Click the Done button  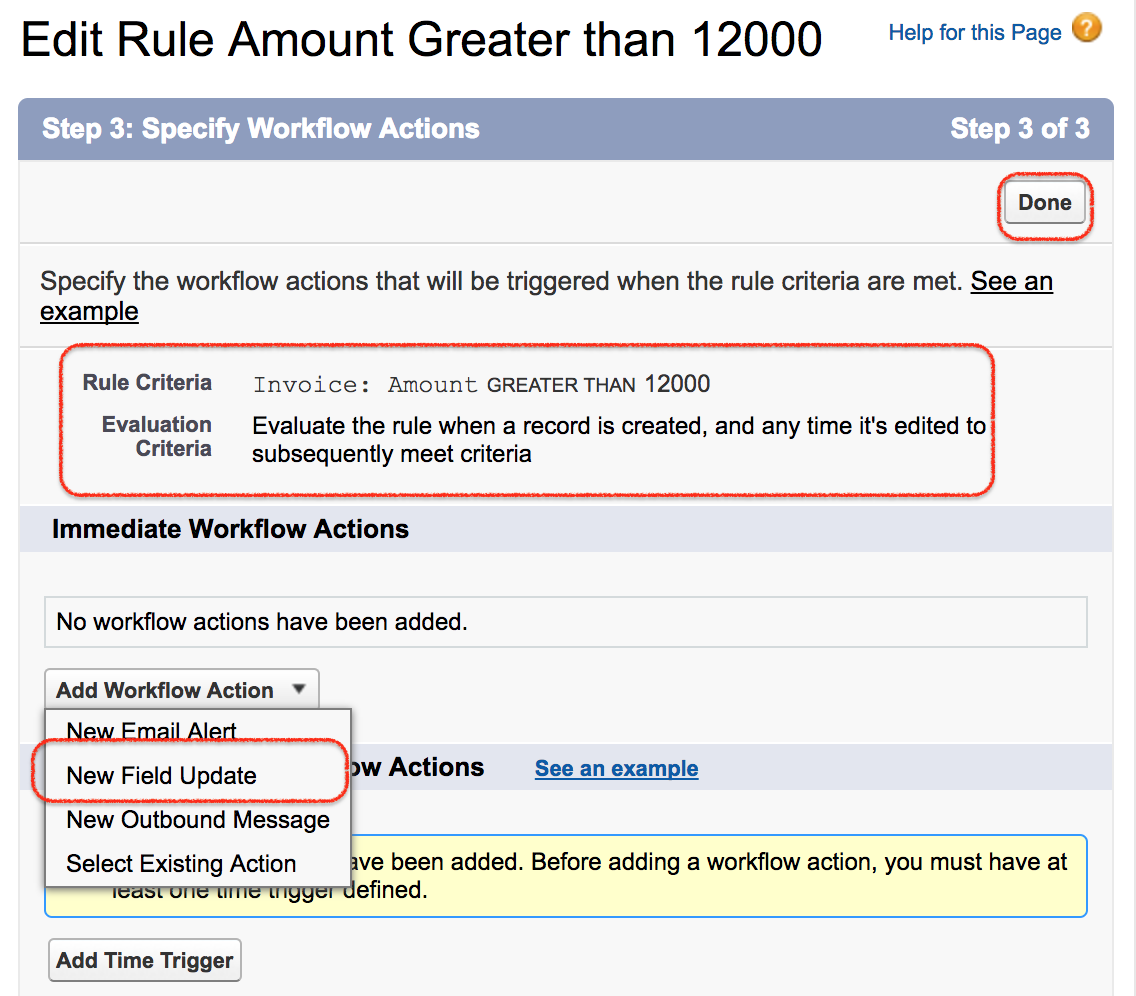coord(1045,202)
